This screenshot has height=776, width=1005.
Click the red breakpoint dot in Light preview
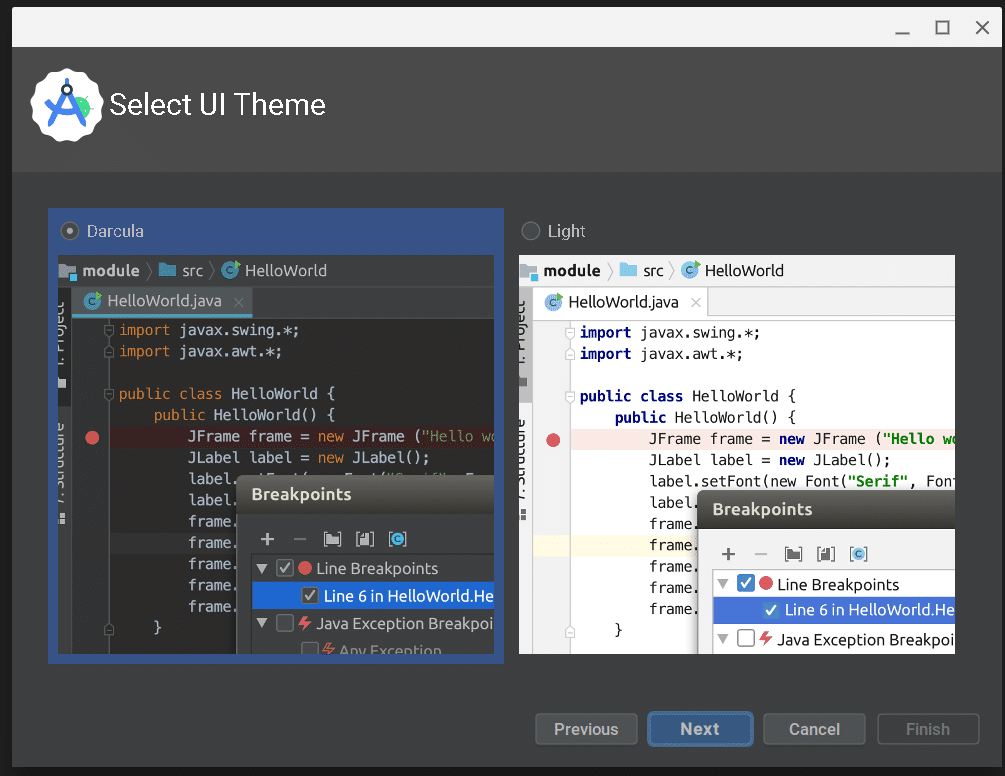click(553, 440)
